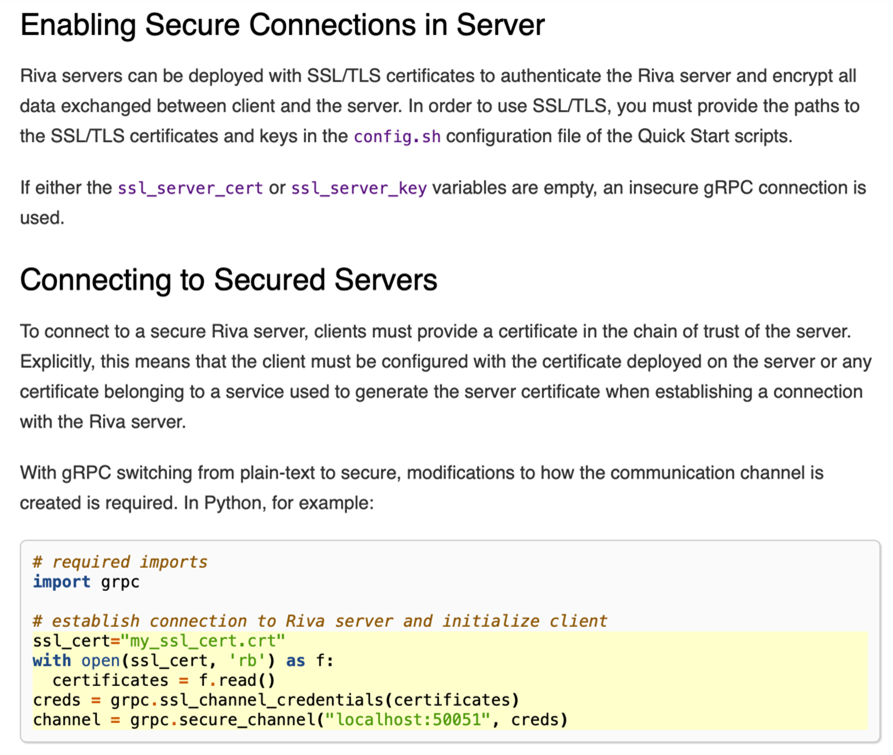Click the 'Enabling Secure Connections in Server' heading
893x755 pixels.
click(282, 25)
